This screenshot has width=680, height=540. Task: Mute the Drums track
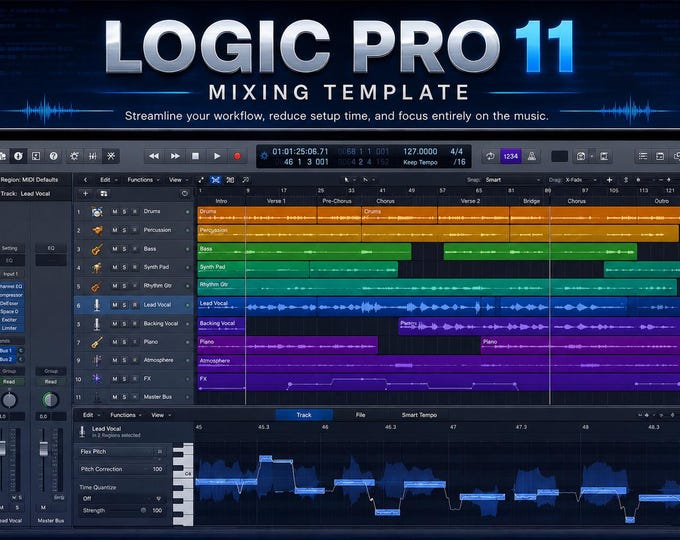point(114,212)
